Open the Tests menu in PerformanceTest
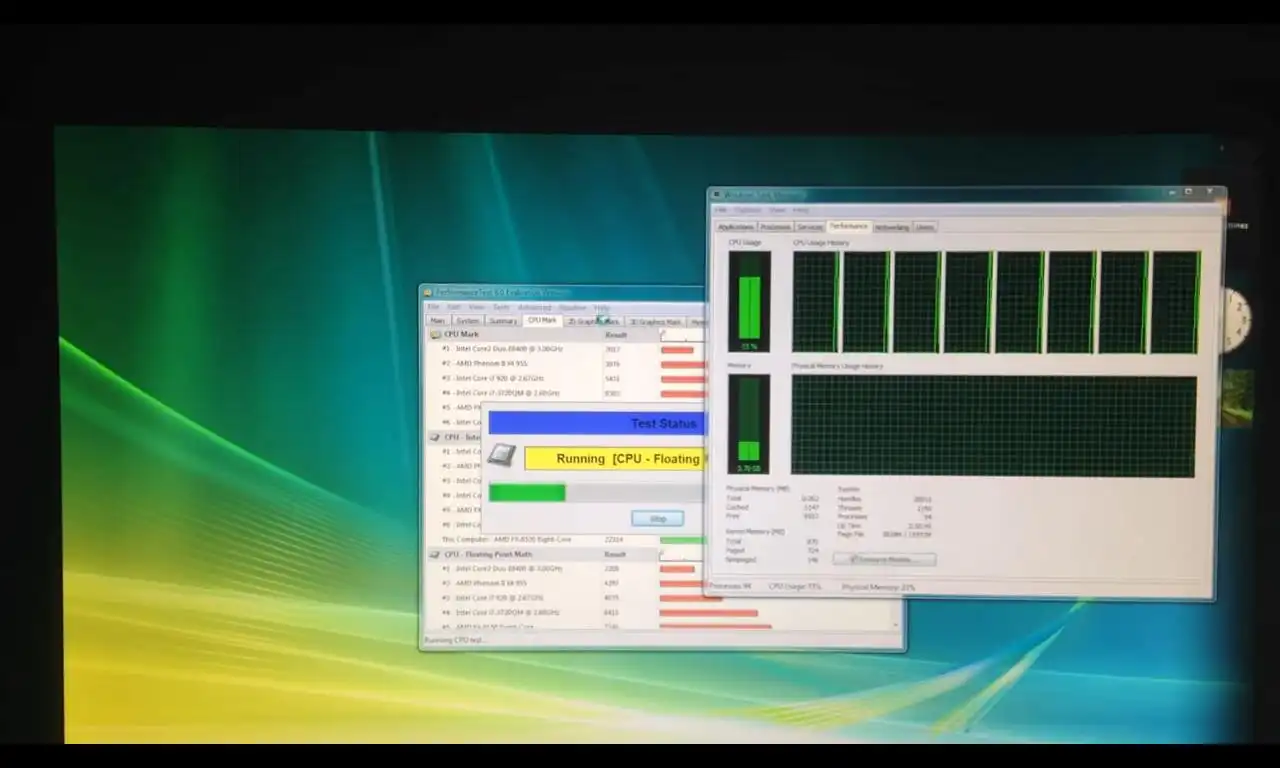The width and height of the screenshot is (1280, 768). [501, 307]
